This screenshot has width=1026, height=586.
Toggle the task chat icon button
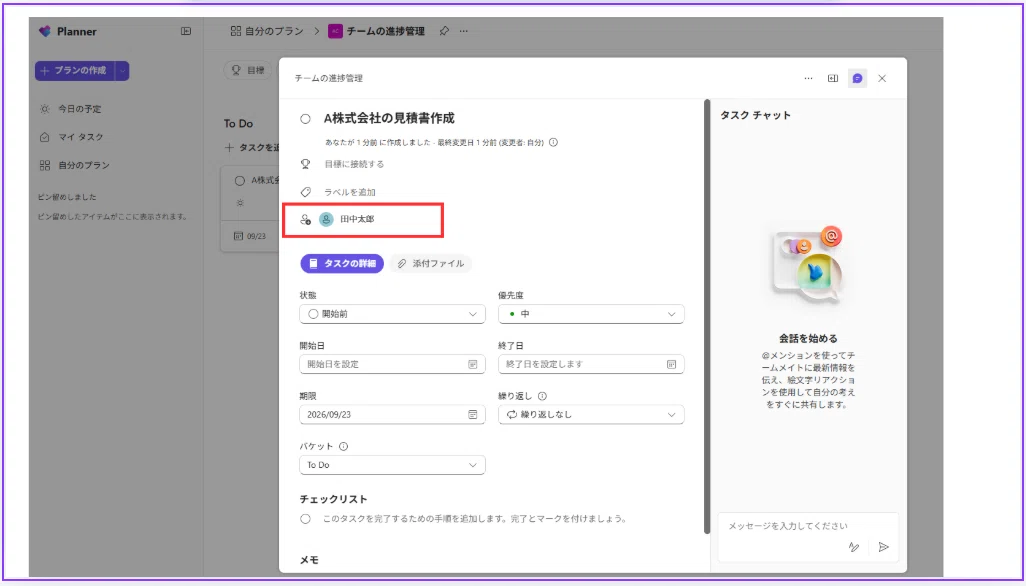(857, 78)
